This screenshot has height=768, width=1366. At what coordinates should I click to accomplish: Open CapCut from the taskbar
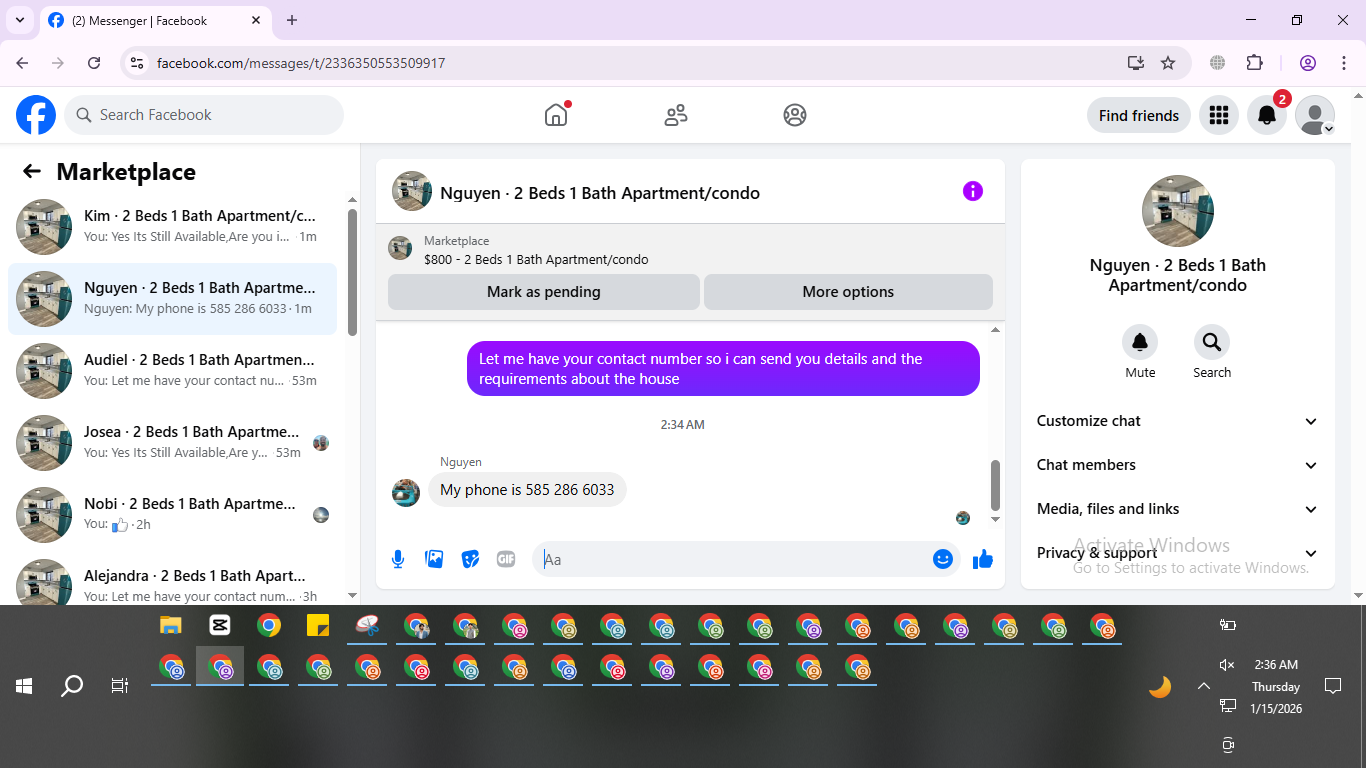(220, 626)
